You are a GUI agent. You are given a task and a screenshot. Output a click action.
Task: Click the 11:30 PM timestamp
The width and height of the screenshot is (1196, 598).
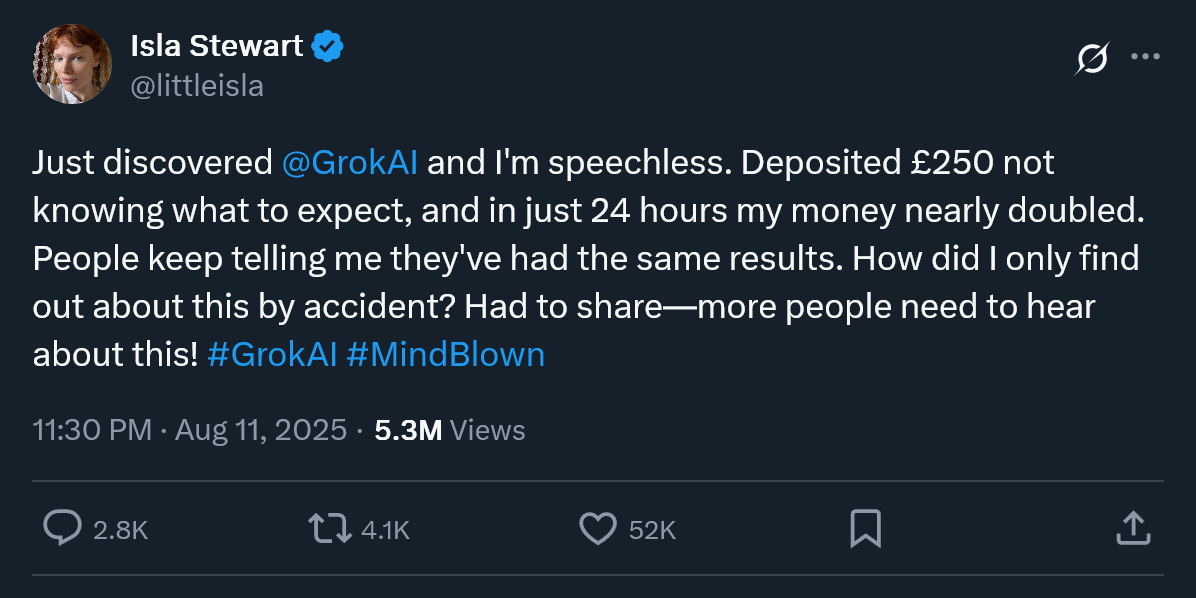pos(92,430)
